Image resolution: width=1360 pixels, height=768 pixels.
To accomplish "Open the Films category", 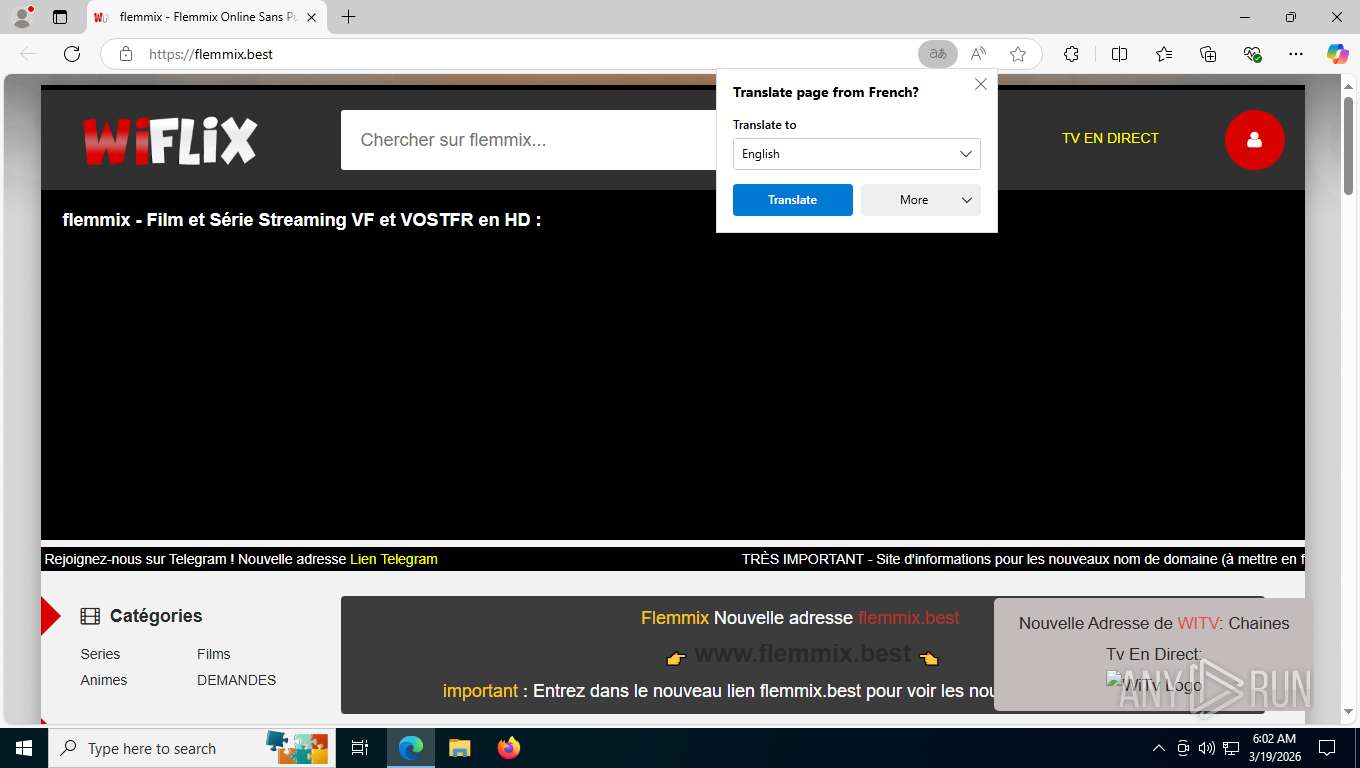I will (214, 654).
